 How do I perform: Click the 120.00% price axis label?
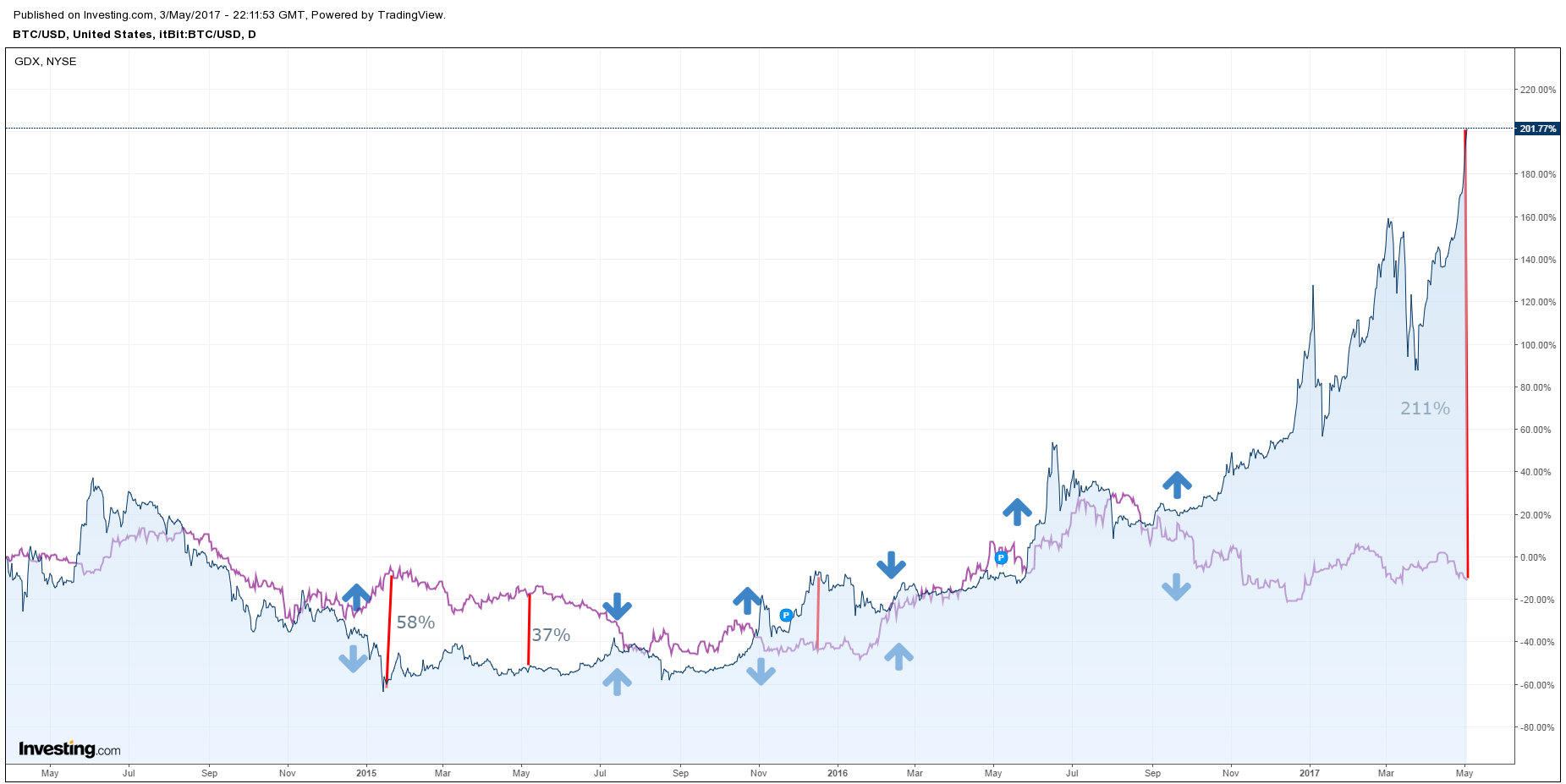[1538, 302]
